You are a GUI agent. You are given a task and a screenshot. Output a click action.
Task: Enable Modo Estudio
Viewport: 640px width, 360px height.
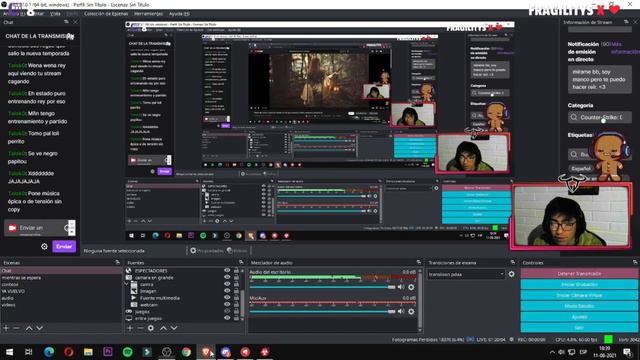579,306
